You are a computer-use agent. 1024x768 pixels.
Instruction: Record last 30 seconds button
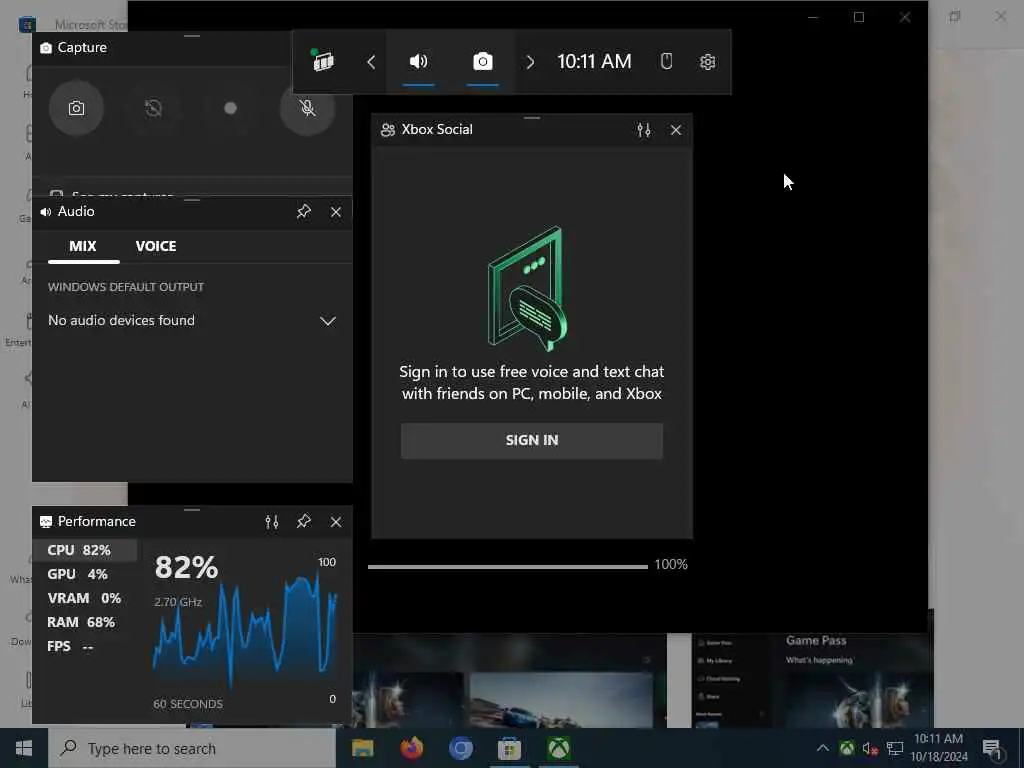pyautogui.click(x=153, y=108)
